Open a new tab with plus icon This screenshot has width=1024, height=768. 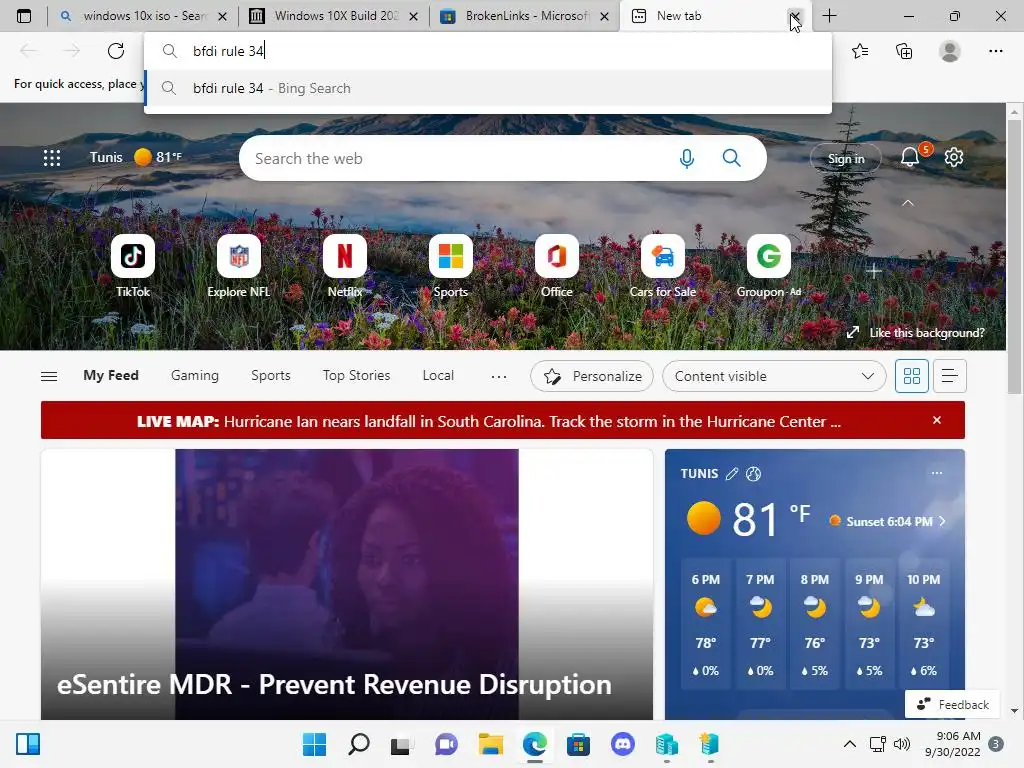pyautogui.click(x=829, y=16)
